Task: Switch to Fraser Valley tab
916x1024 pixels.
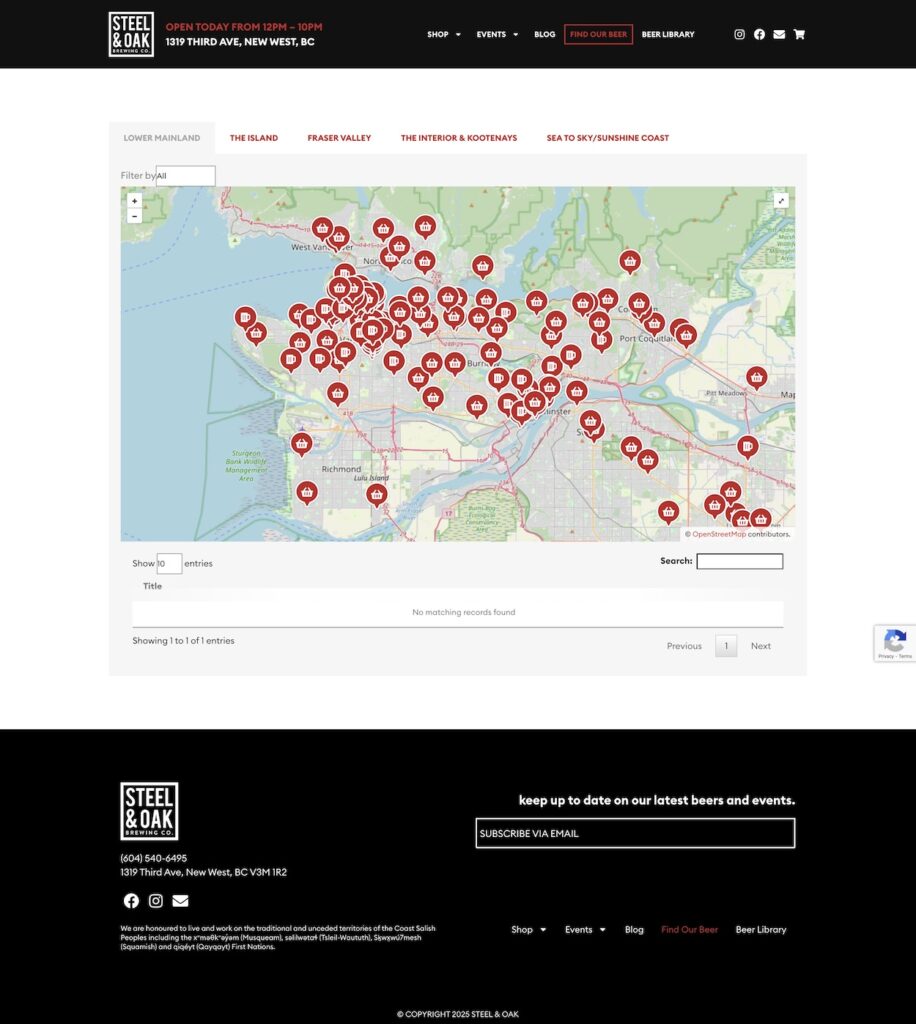Action: point(339,138)
